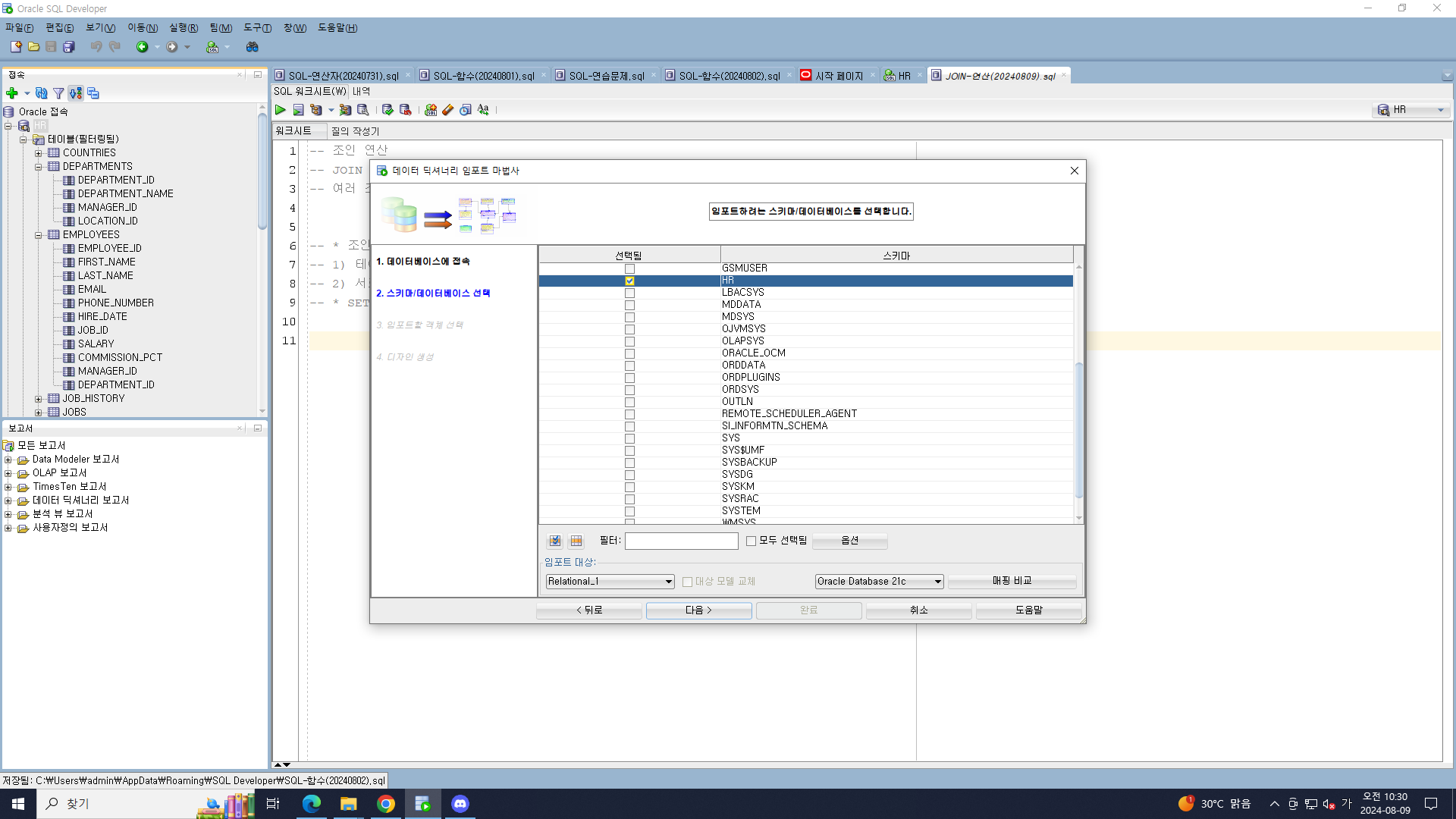Viewport: 1456px width, 819px height.
Task: Click select-all schemas icon beside filter
Action: tap(555, 541)
